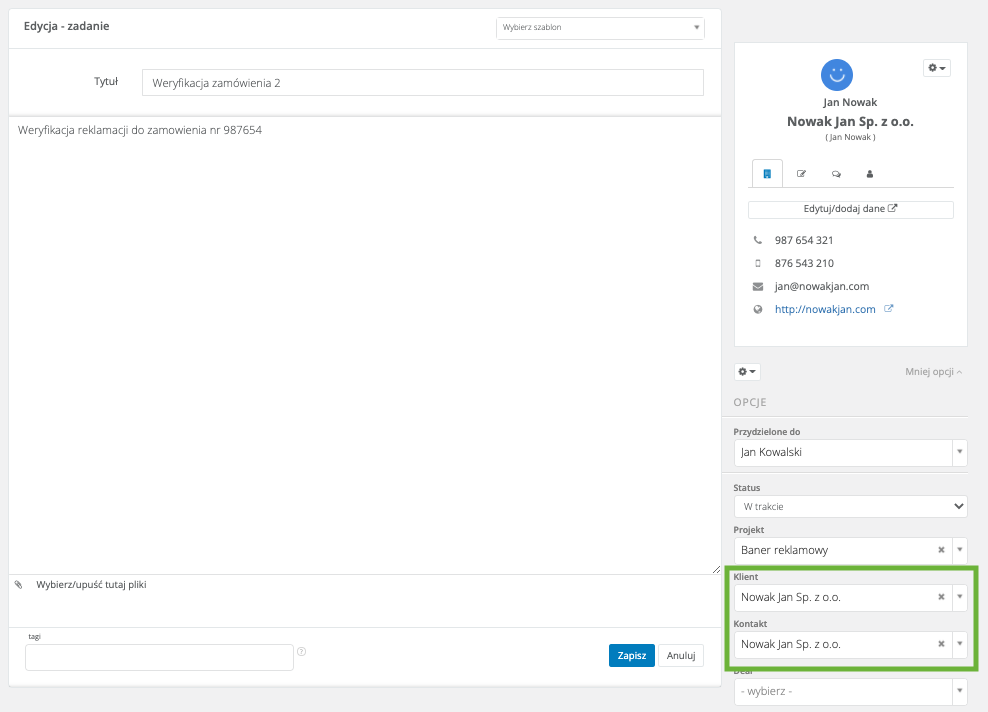988x712 pixels.
Task: Open the gear menu in the contact card
Action: point(936,68)
